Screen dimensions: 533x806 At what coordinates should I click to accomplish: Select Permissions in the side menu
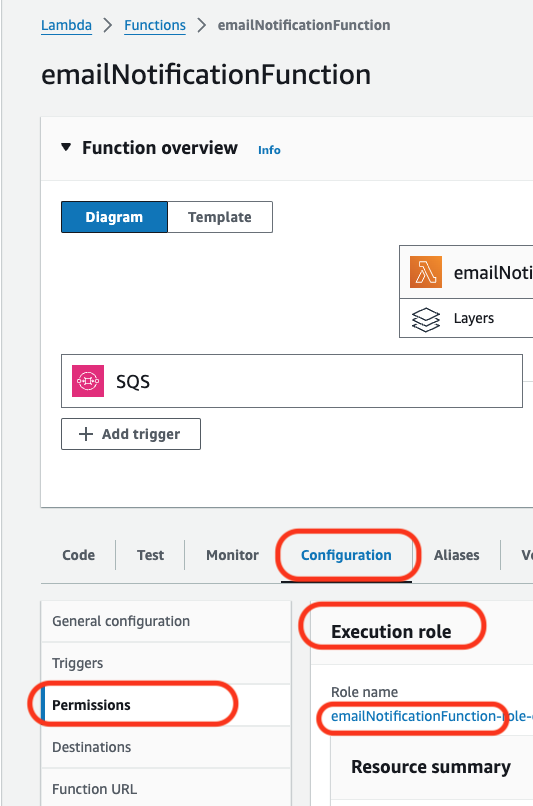pyautogui.click(x=166, y=705)
